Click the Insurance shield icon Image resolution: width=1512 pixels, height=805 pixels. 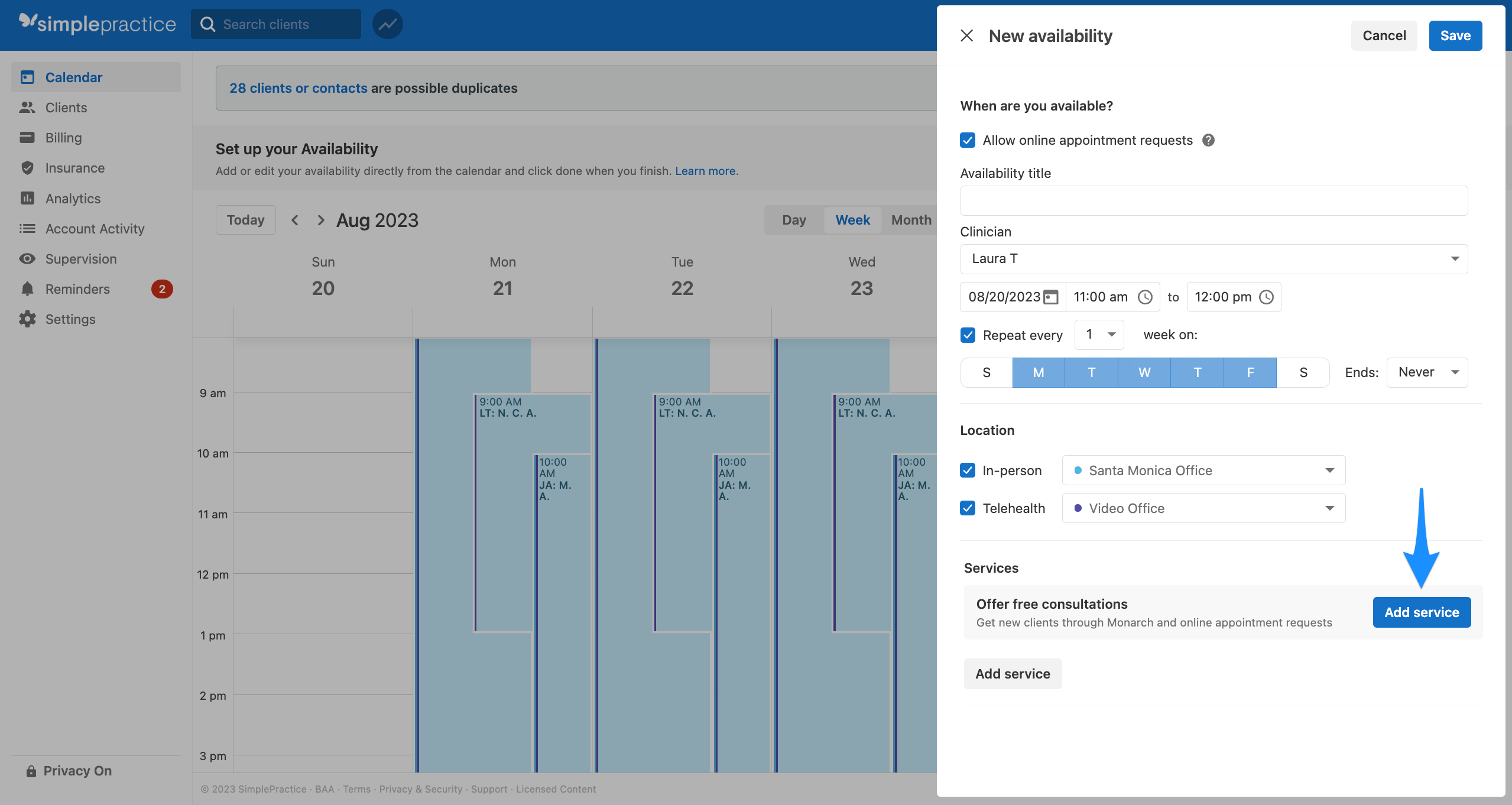pyautogui.click(x=28, y=168)
